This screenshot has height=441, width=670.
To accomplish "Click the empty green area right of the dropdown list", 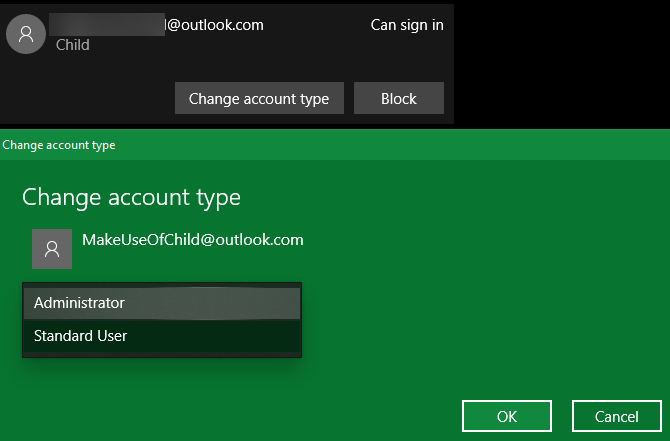I will point(480,320).
